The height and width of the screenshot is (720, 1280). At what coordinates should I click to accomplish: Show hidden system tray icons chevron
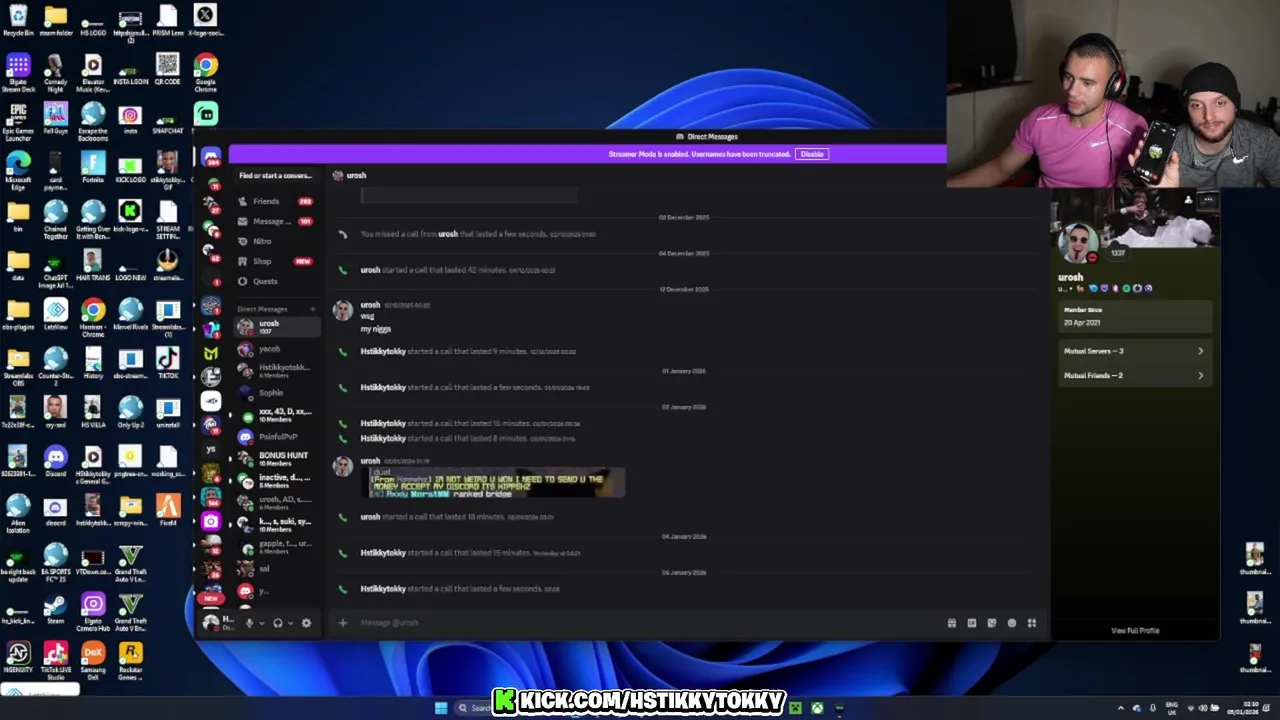[1120, 708]
